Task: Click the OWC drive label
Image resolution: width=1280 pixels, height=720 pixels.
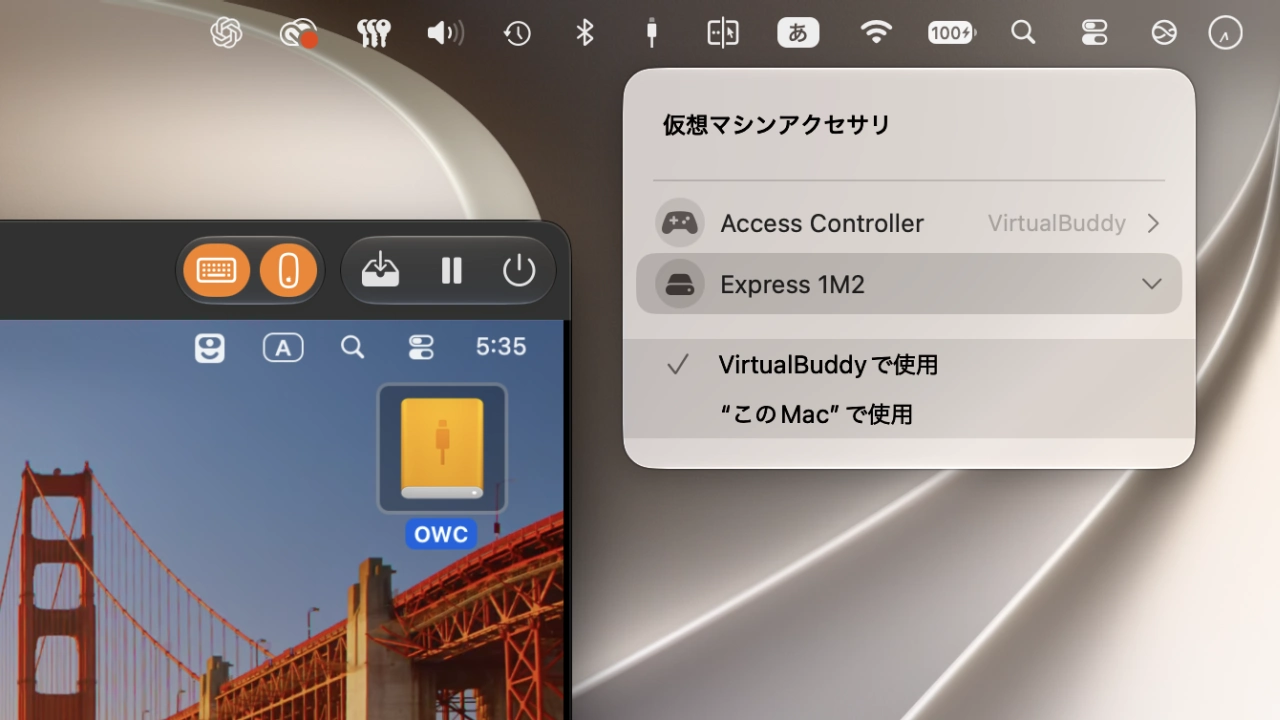Action: 441,534
